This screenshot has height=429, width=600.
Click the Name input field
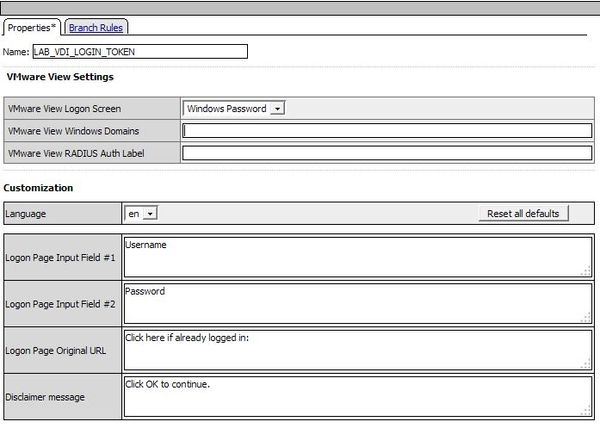[140, 52]
